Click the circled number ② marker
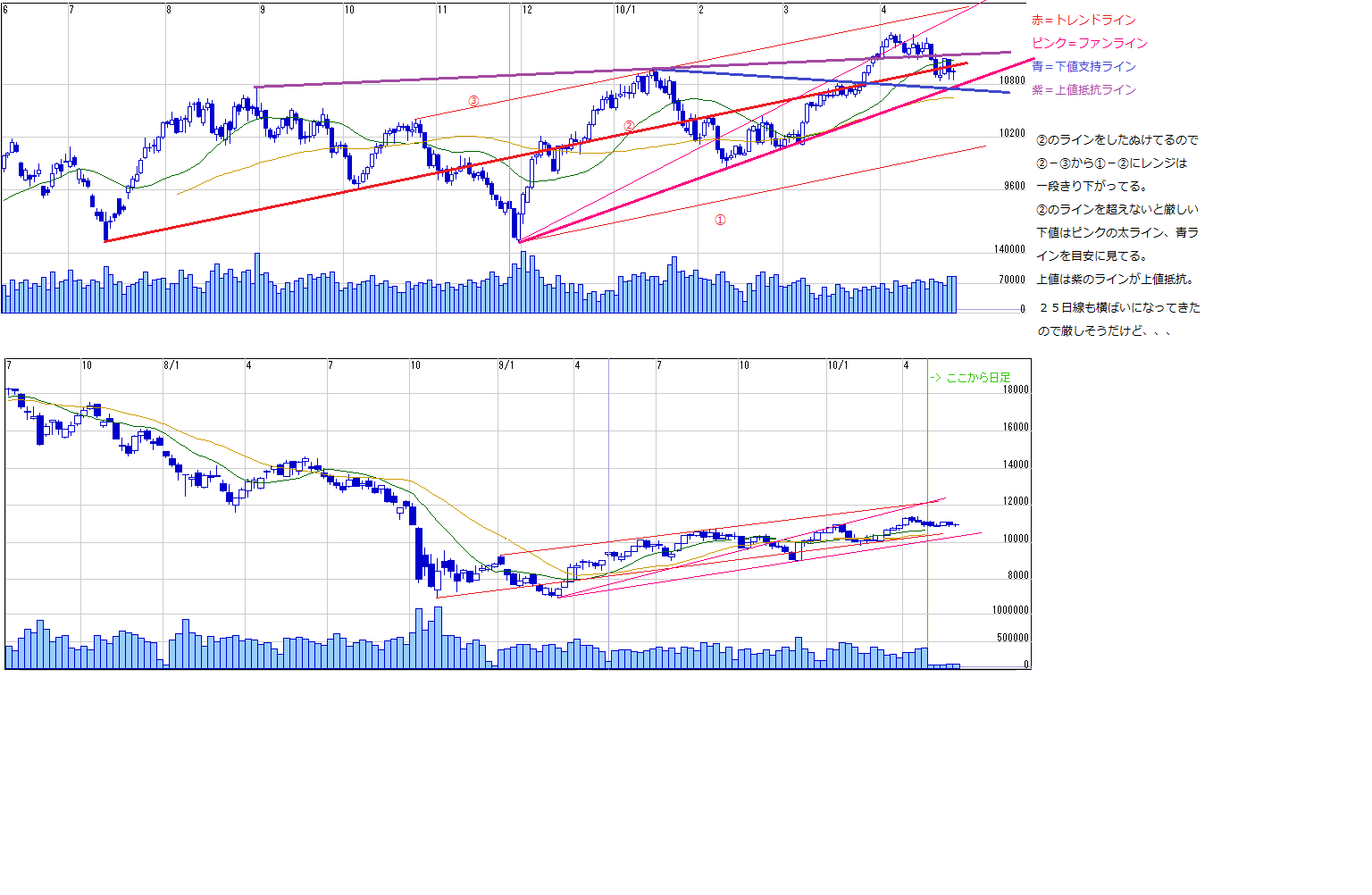Screen dimensions: 1372x895 (x=629, y=126)
